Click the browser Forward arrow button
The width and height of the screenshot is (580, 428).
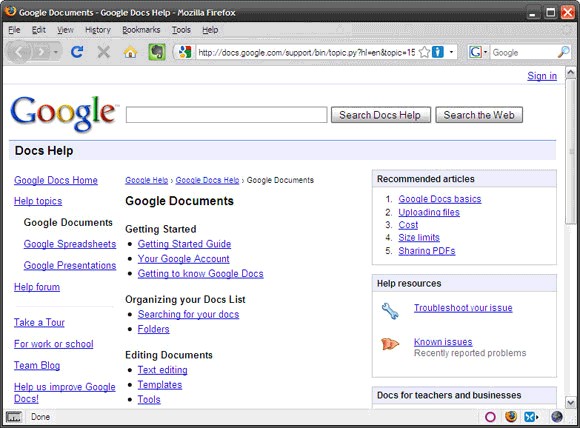click(x=41, y=52)
